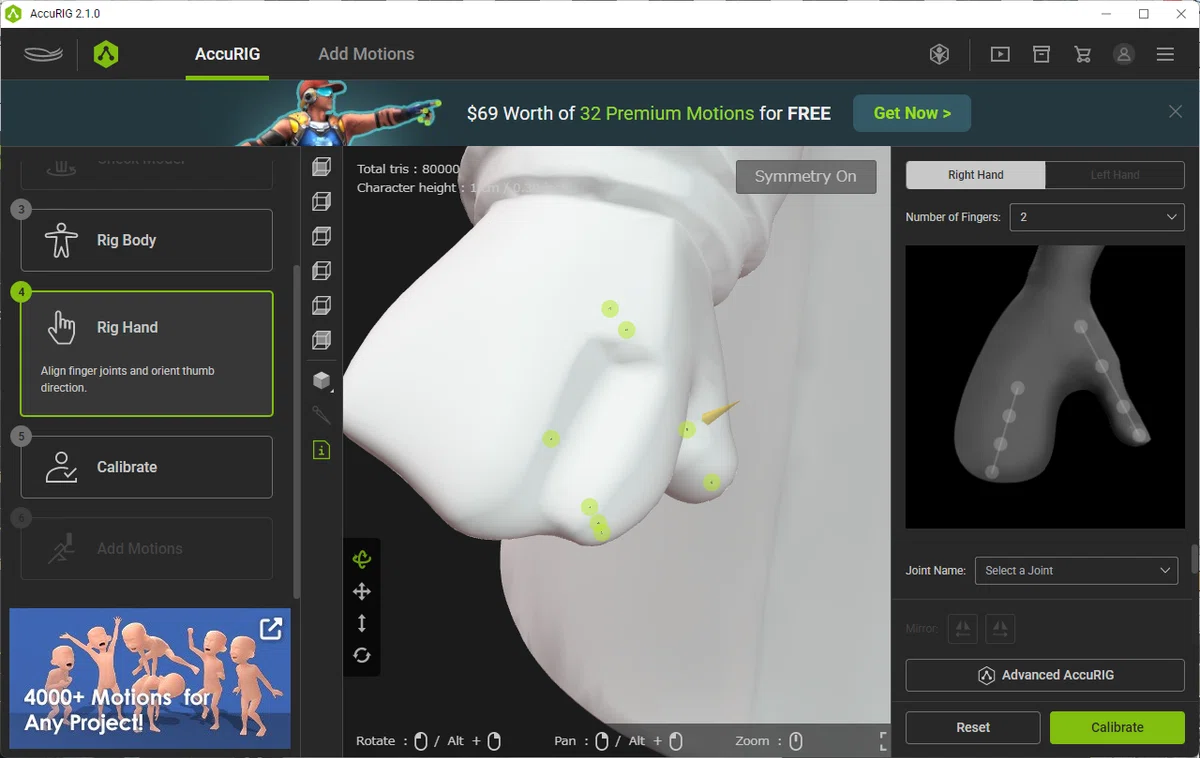This screenshot has width=1200, height=758.
Task: Click the hand pointer icon in Rig Hand
Action: tap(62, 327)
